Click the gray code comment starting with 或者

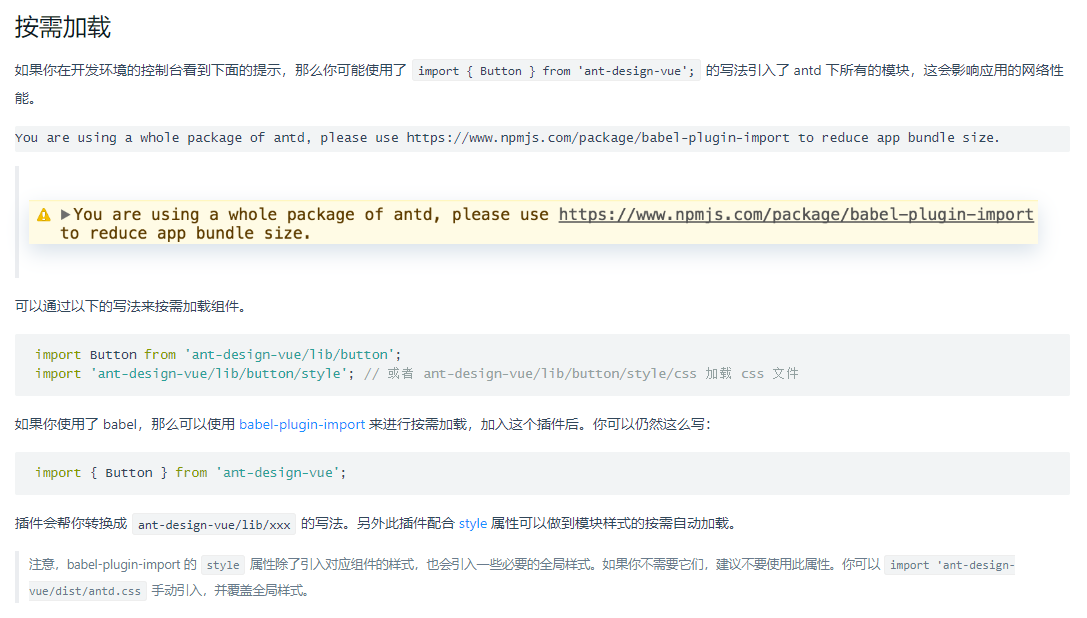[x=581, y=374]
